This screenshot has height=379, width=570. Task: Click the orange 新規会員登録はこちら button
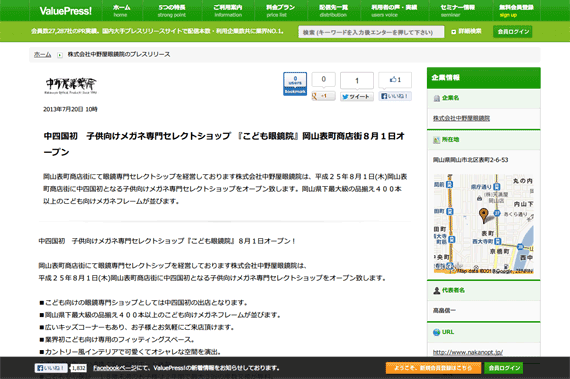pos(433,368)
